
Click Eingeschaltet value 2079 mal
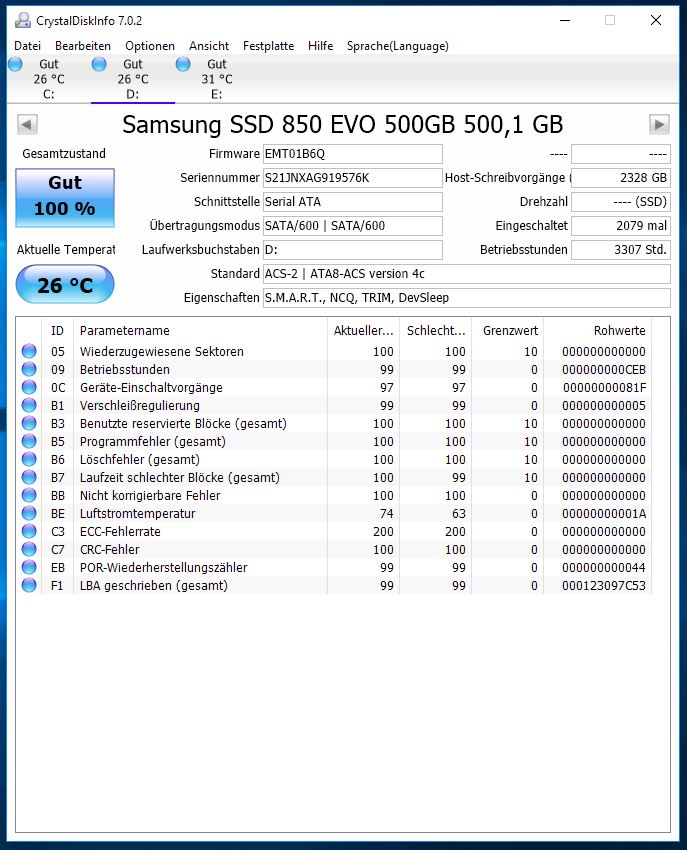coord(621,226)
